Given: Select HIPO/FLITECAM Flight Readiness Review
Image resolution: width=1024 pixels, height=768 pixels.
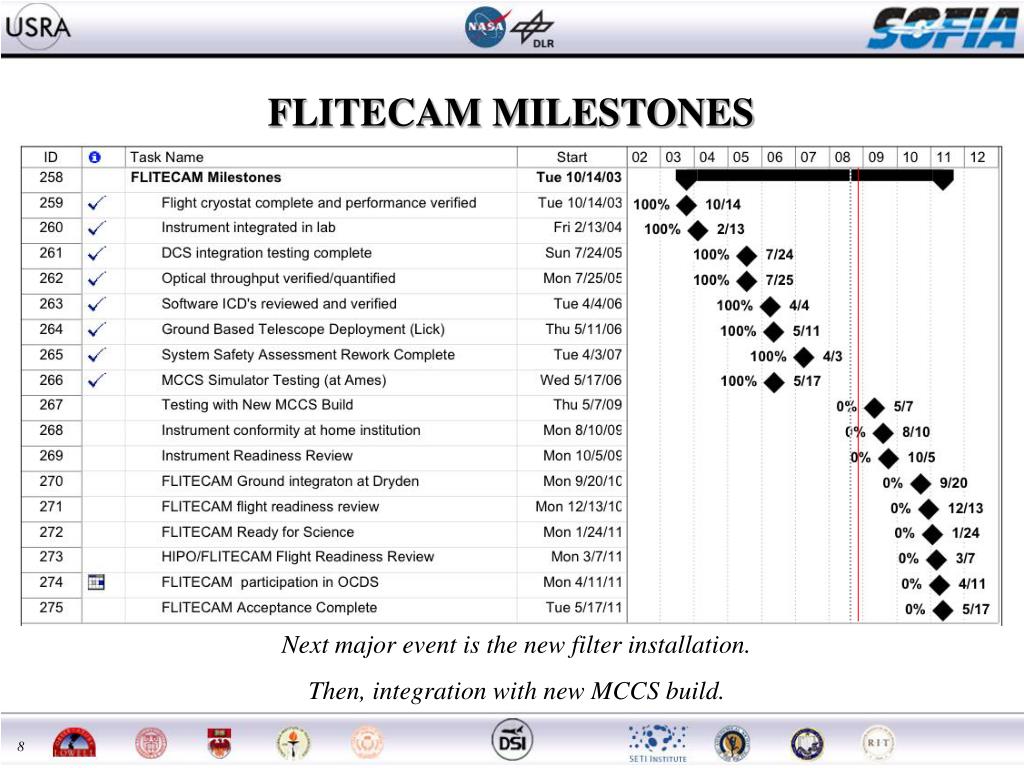Looking at the screenshot, I should point(298,557).
